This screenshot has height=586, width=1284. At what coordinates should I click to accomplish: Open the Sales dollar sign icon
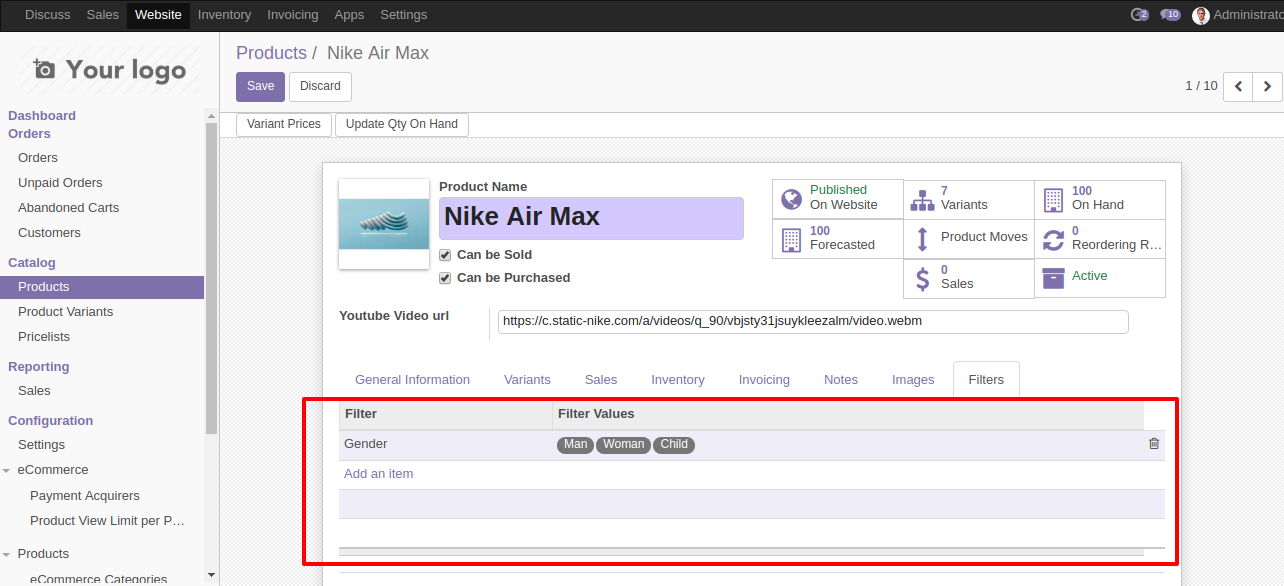click(x=922, y=278)
